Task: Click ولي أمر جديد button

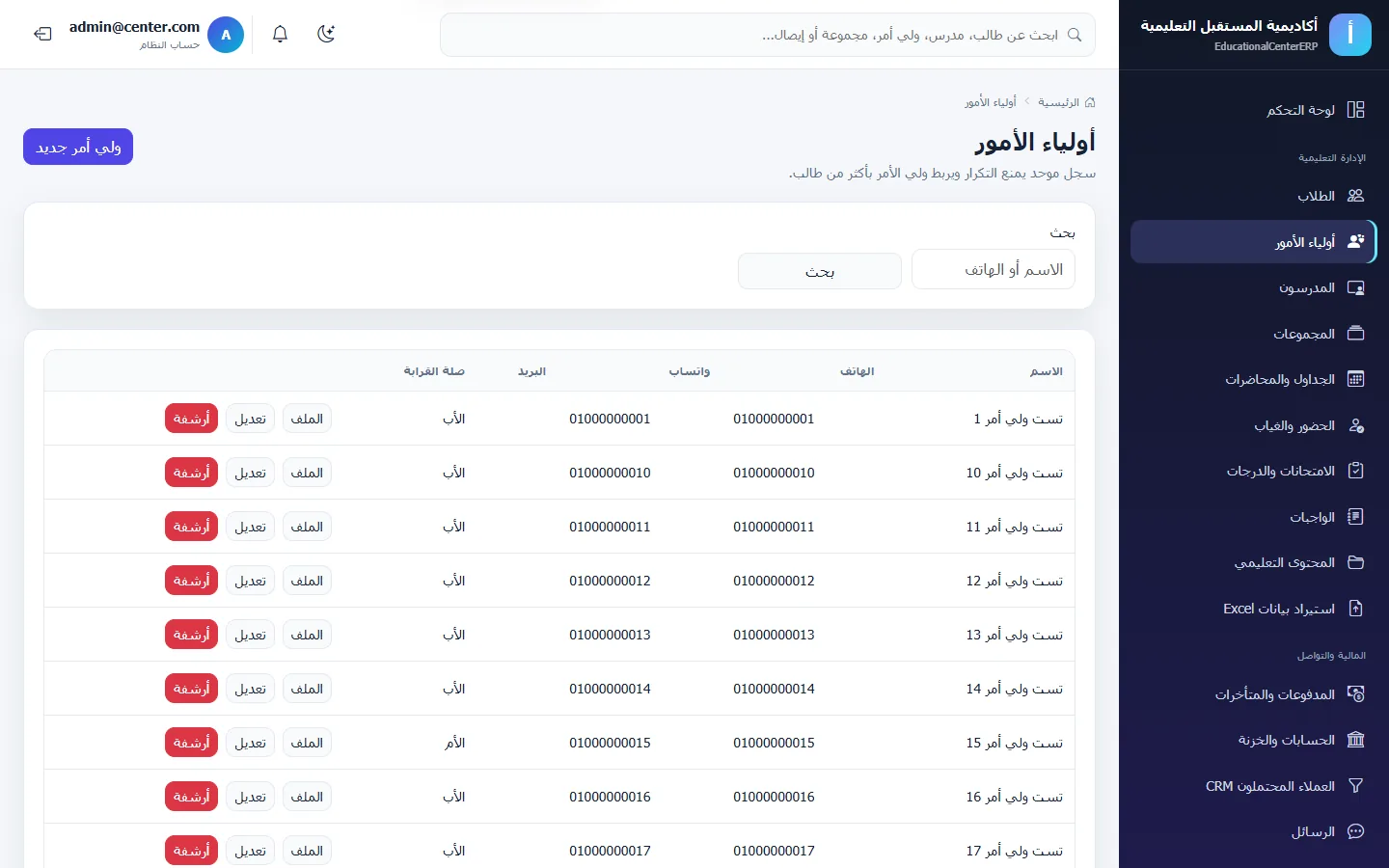Action: click(x=78, y=147)
